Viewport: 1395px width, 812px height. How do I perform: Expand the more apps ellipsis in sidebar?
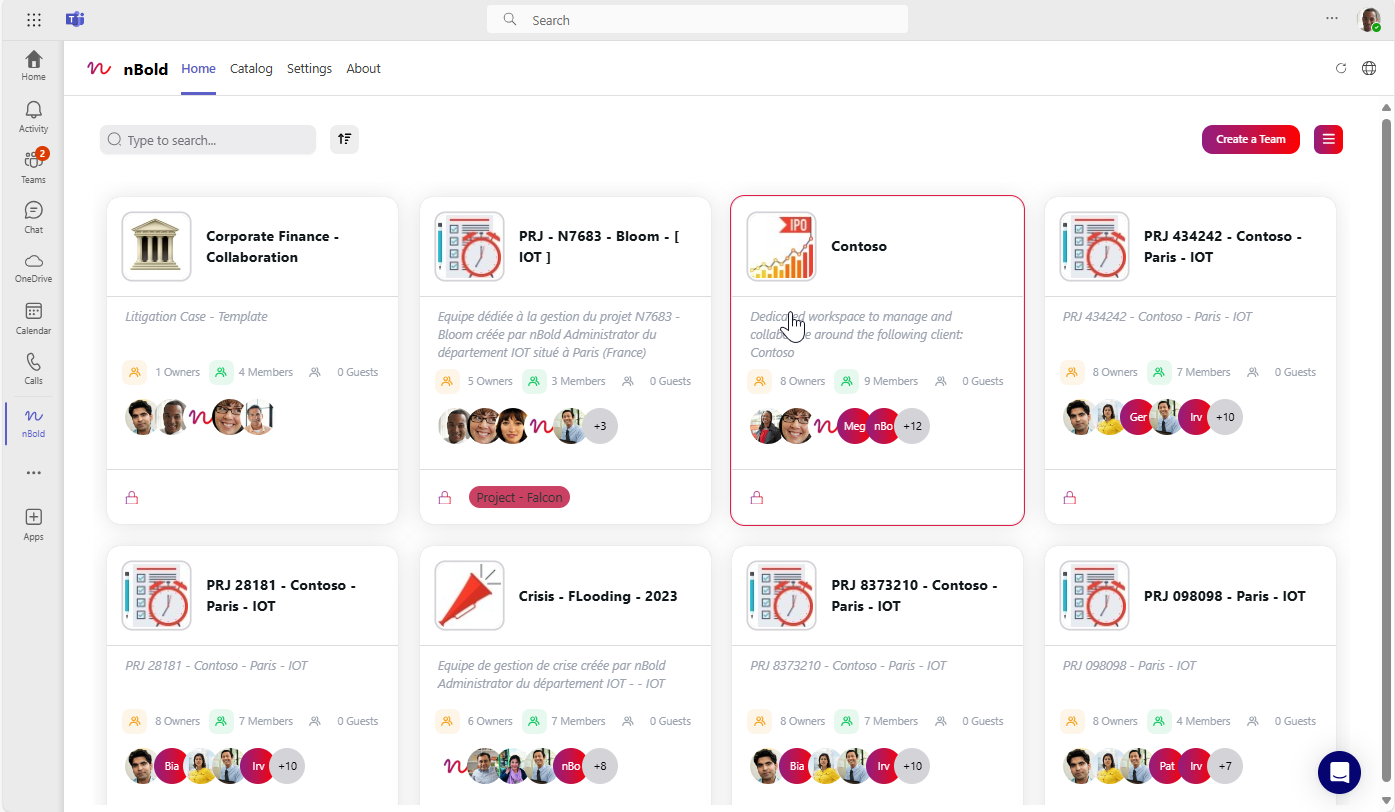[x=33, y=472]
